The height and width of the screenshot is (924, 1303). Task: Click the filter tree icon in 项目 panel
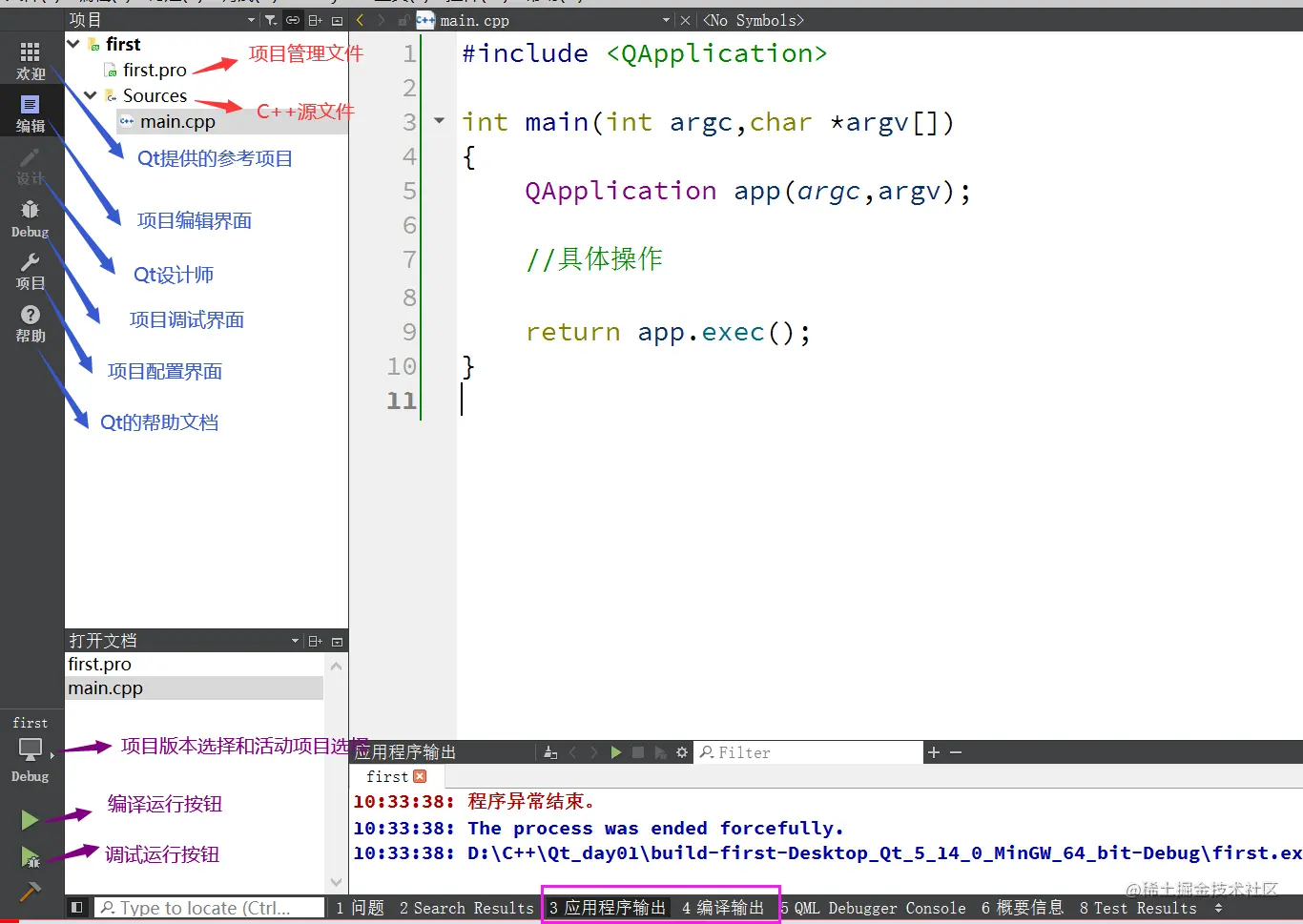point(271,20)
